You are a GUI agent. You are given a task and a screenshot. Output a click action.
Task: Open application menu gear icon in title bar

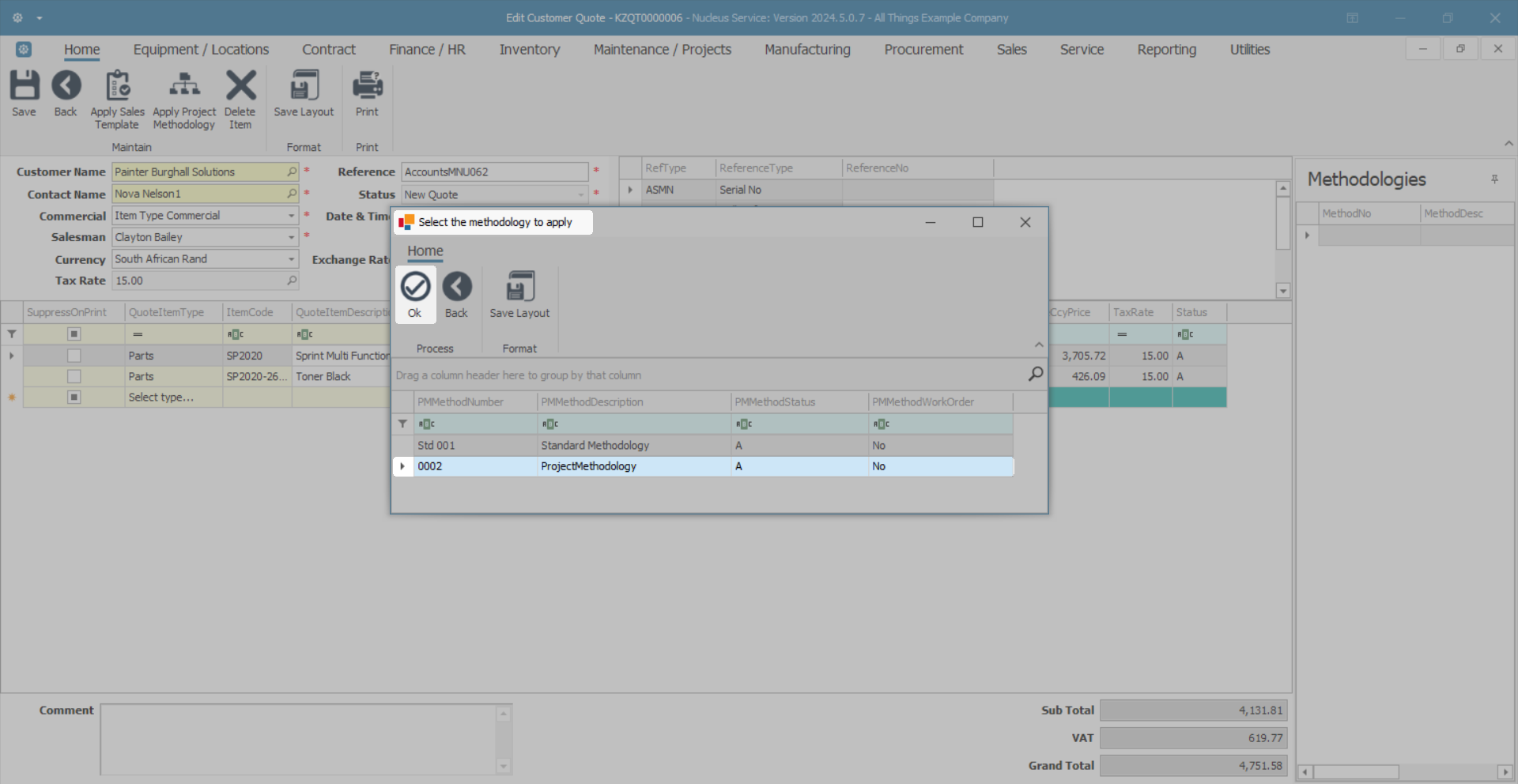pyautogui.click(x=17, y=17)
